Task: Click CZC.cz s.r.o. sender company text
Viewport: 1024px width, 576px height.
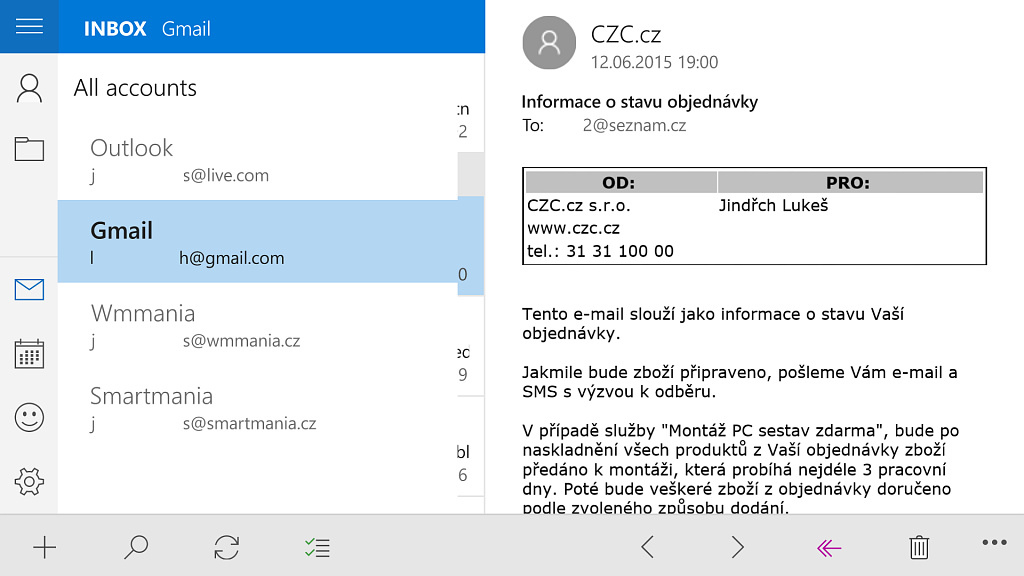Action: 579,206
